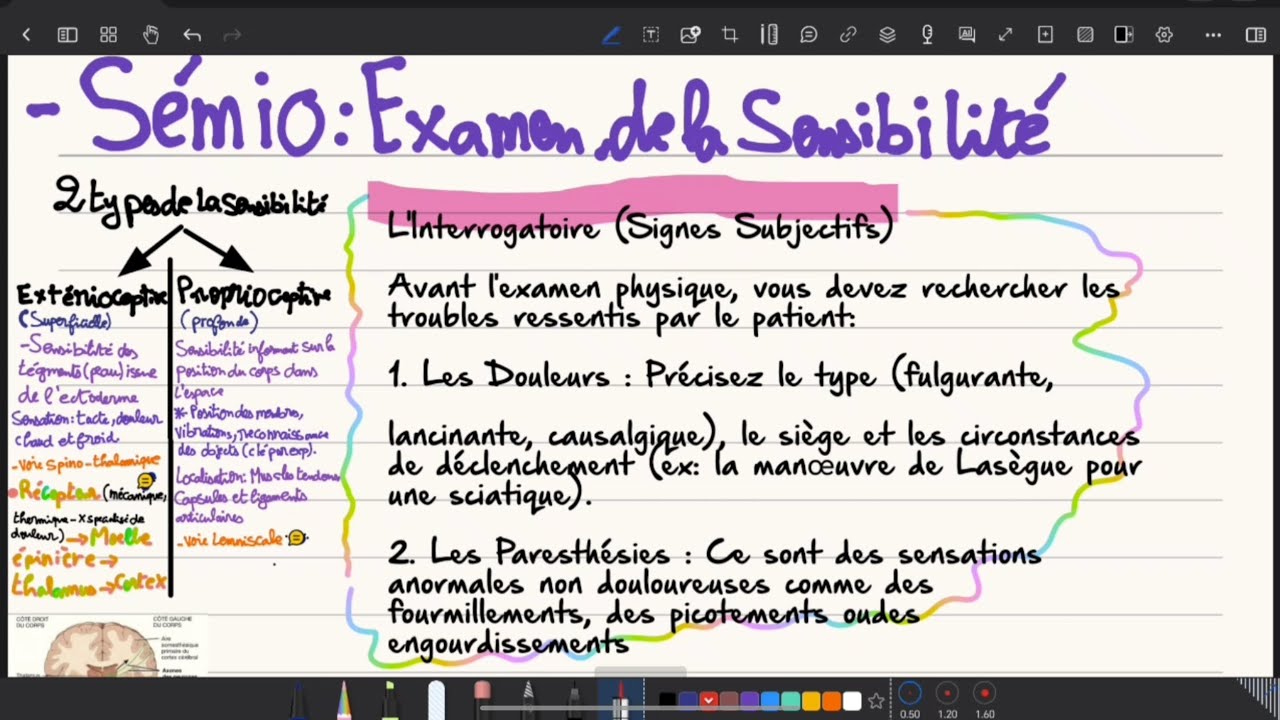Select the crop tool
This screenshot has height=720, width=1280.
tap(730, 35)
